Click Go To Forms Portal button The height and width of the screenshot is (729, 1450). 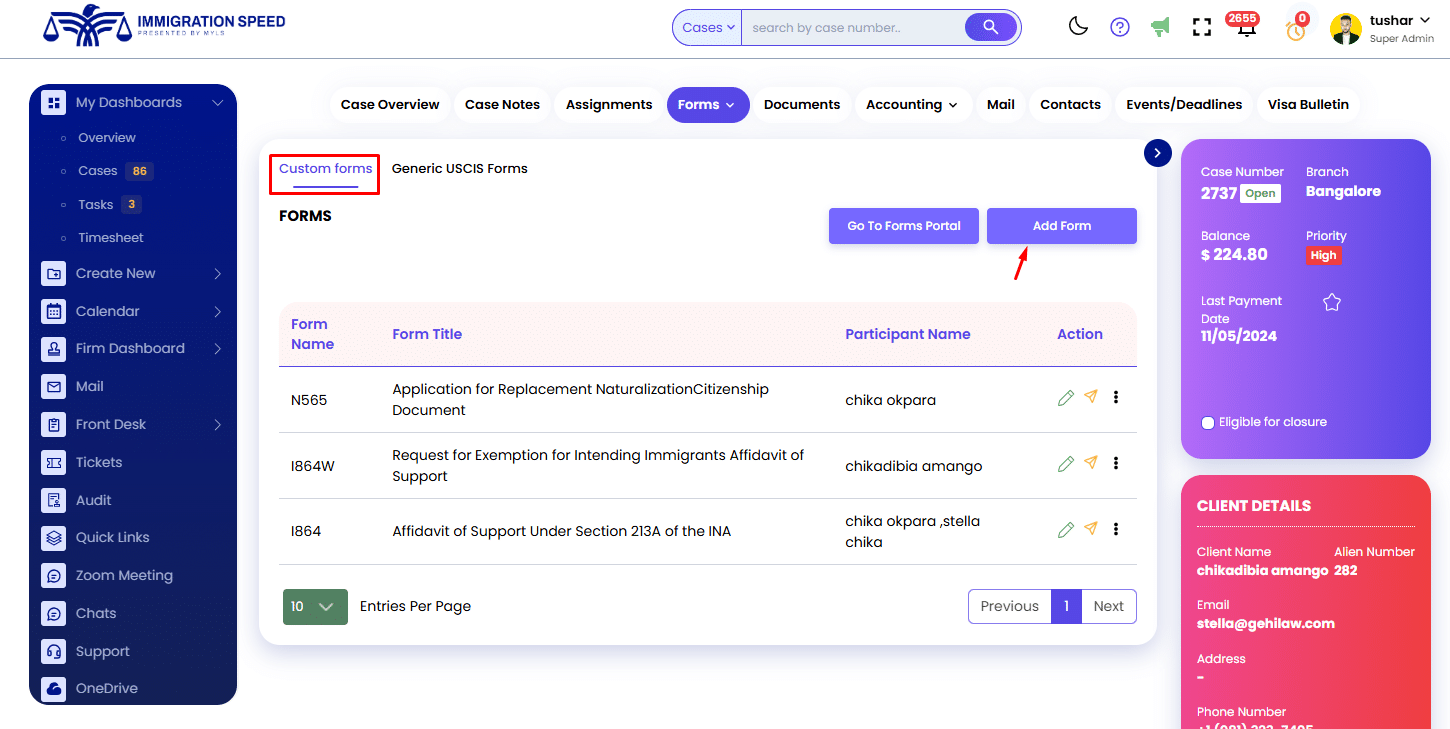pos(903,226)
